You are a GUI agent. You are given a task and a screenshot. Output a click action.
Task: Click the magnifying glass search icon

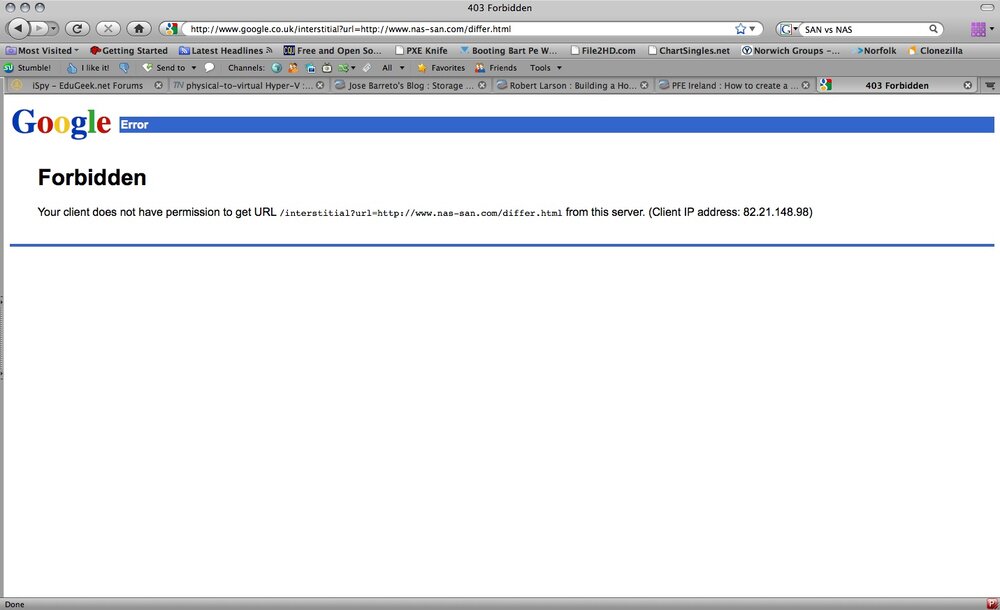click(x=933, y=29)
